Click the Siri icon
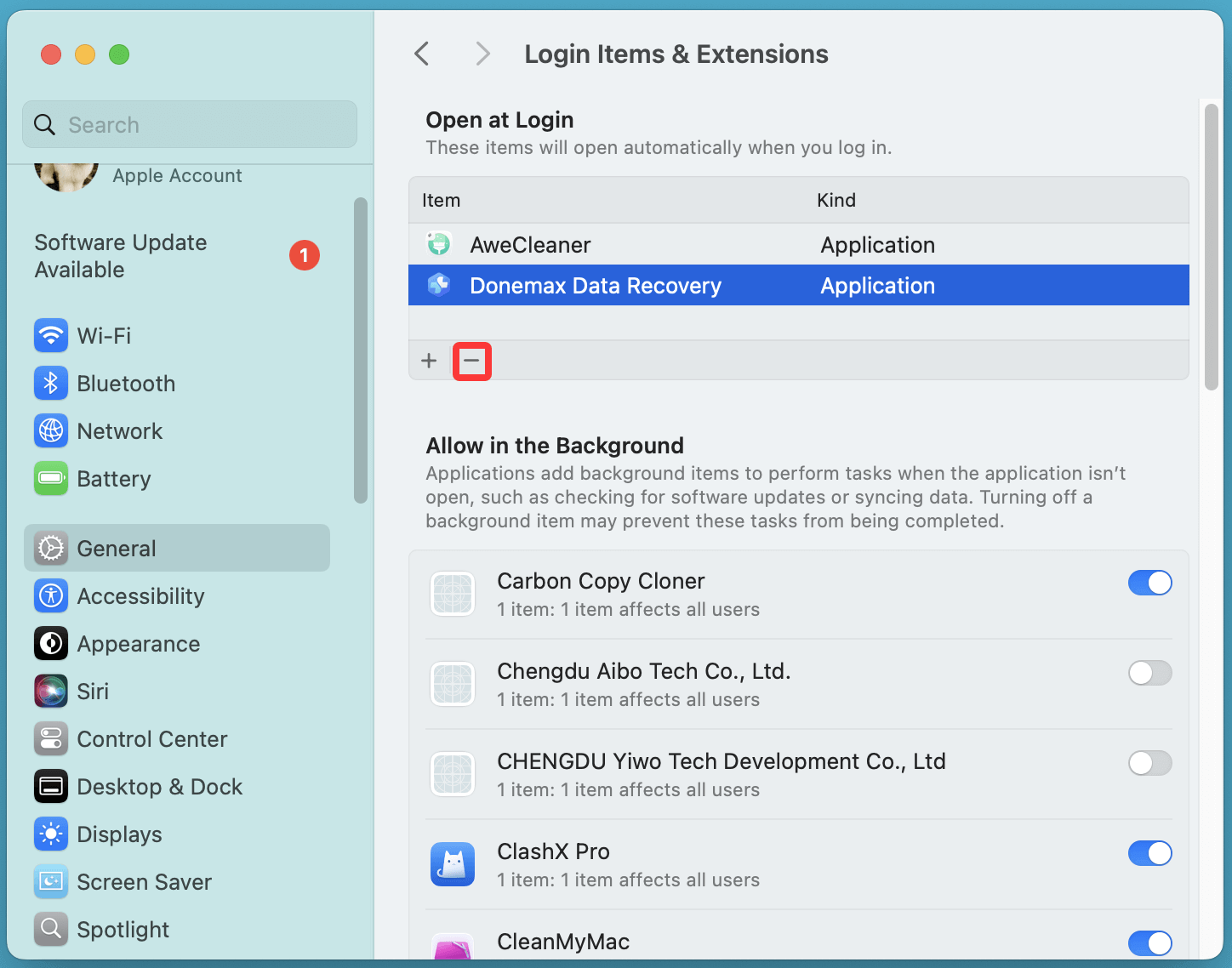1232x968 pixels. tap(51, 692)
